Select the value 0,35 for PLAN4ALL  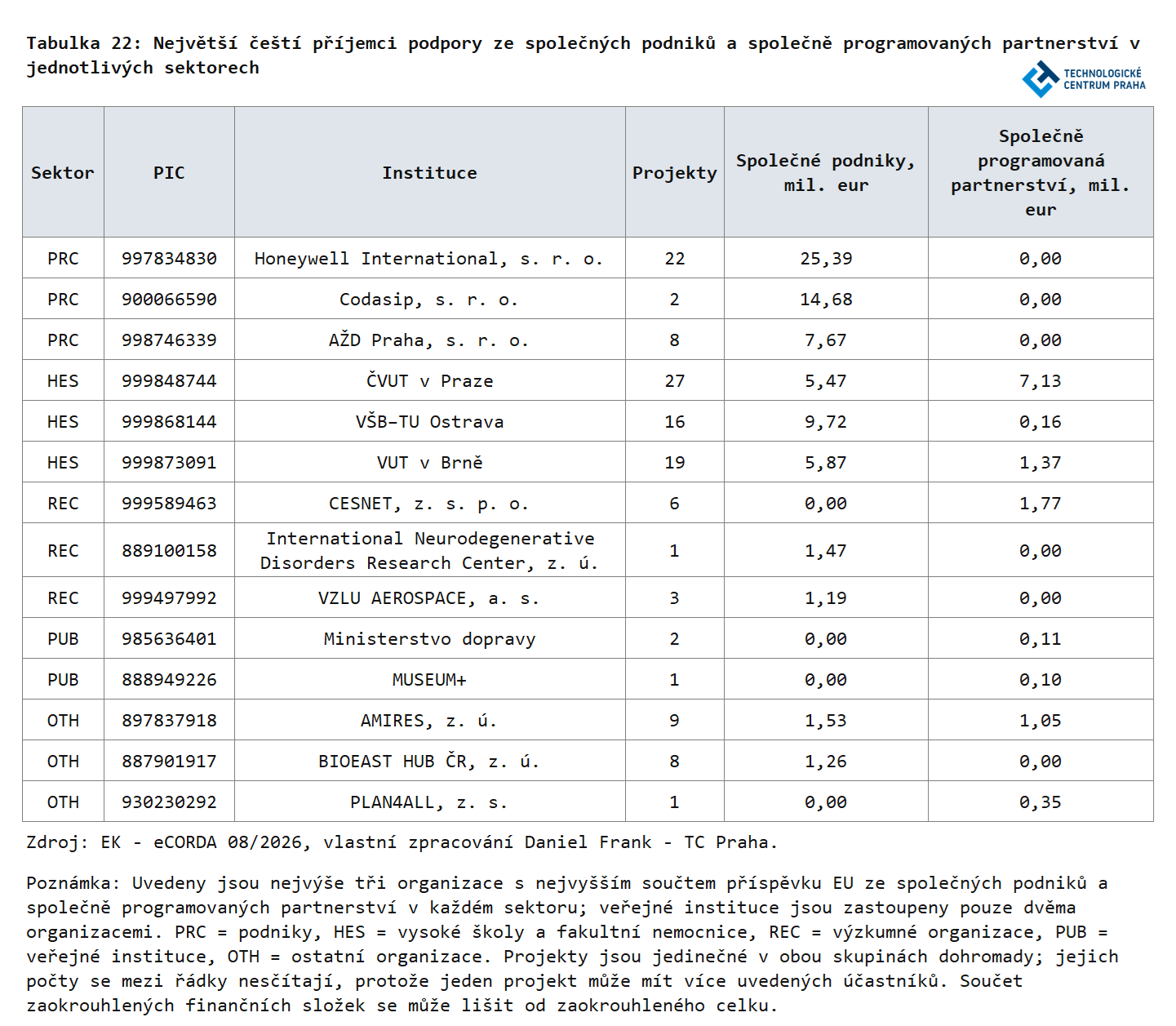(x=1041, y=802)
